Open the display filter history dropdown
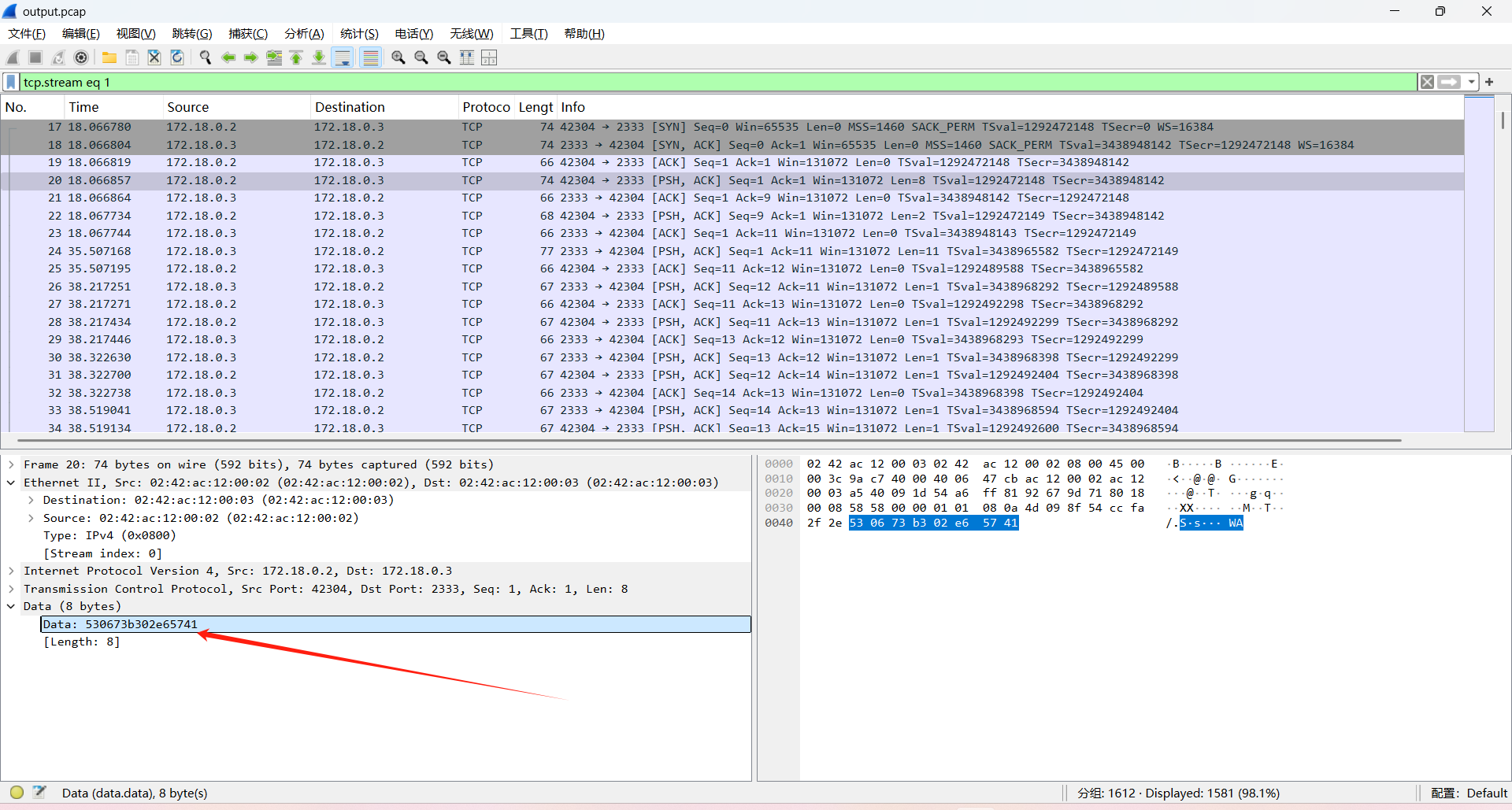Viewport: 1512px width, 810px height. 1471,82
